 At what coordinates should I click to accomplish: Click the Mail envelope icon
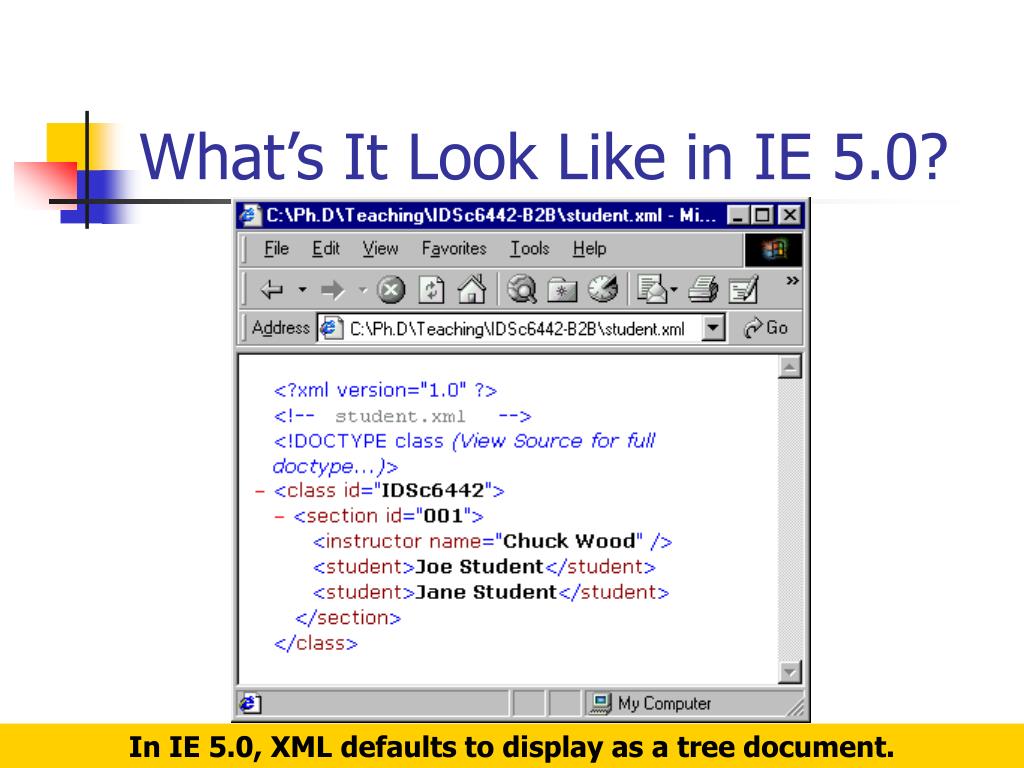point(652,289)
